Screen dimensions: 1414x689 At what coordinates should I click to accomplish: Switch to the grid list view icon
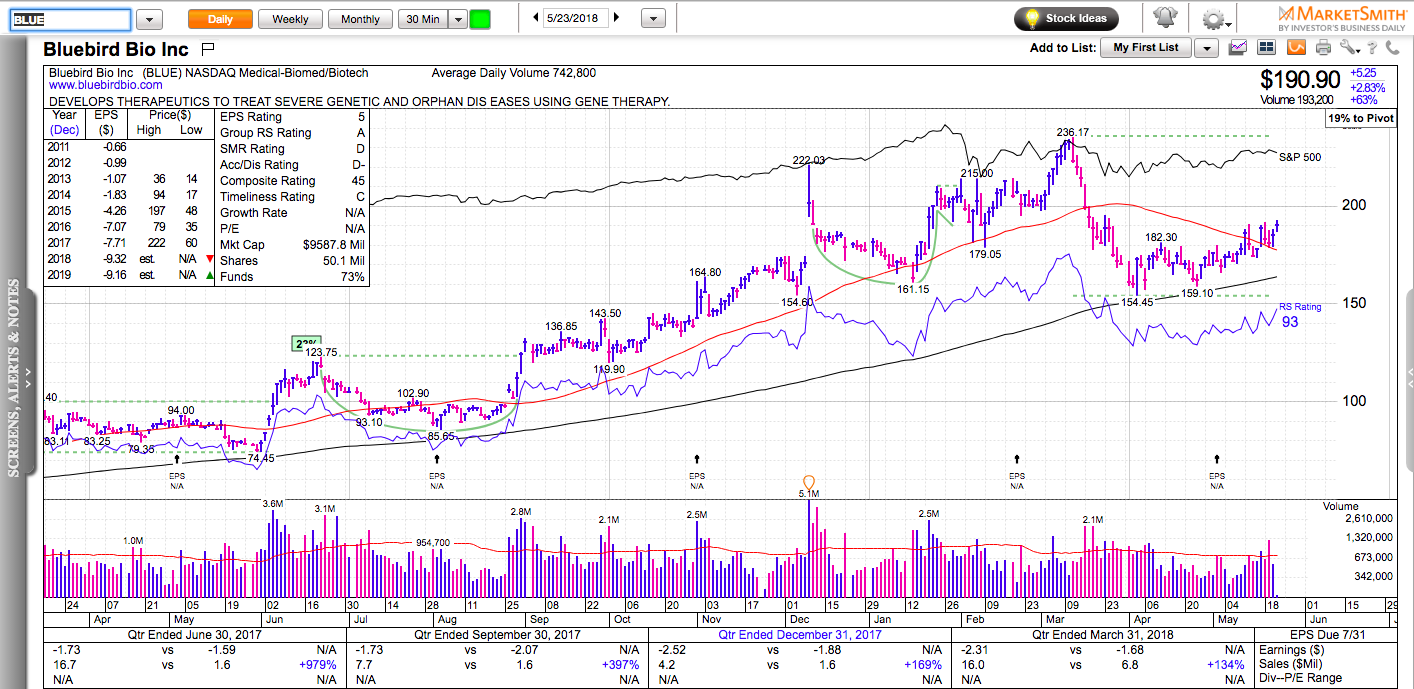coord(1267,47)
